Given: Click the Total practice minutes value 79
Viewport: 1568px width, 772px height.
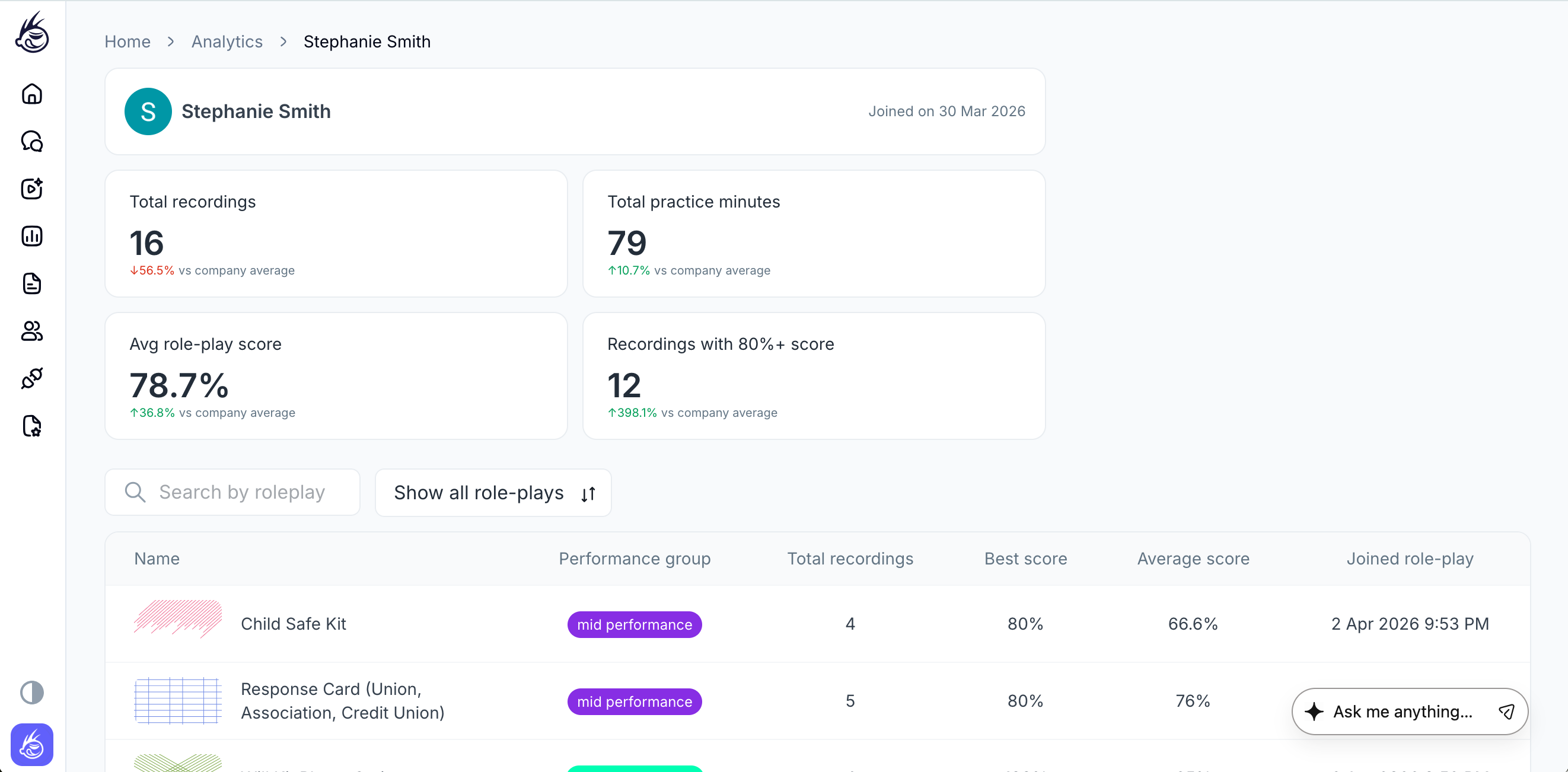Looking at the screenshot, I should coord(627,243).
